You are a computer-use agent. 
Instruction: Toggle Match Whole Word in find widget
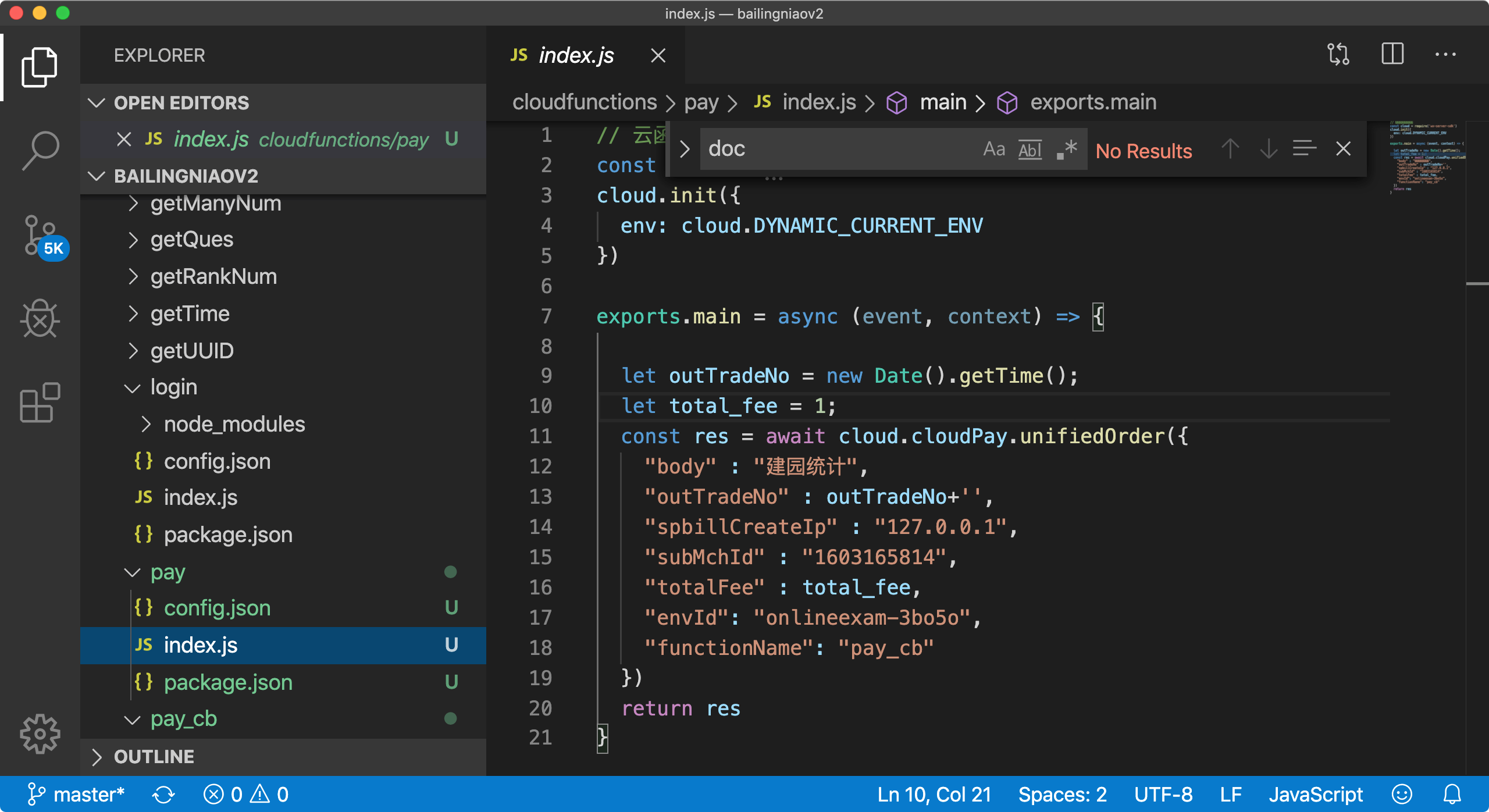pyautogui.click(x=1030, y=149)
